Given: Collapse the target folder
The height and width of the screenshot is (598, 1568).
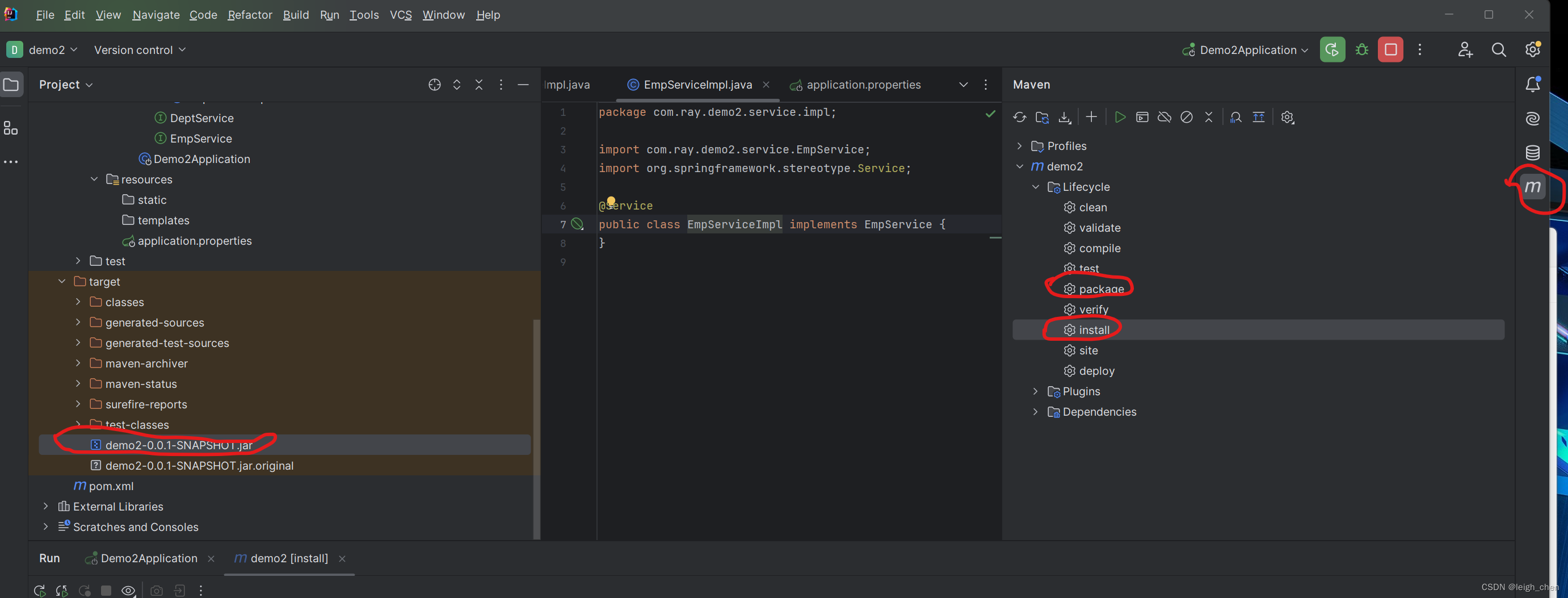Looking at the screenshot, I should click(62, 281).
